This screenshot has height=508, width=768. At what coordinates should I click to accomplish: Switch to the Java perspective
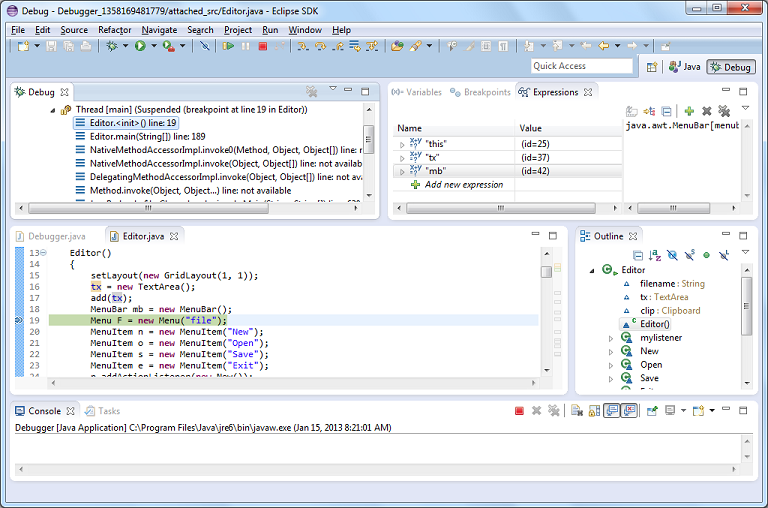coord(685,67)
